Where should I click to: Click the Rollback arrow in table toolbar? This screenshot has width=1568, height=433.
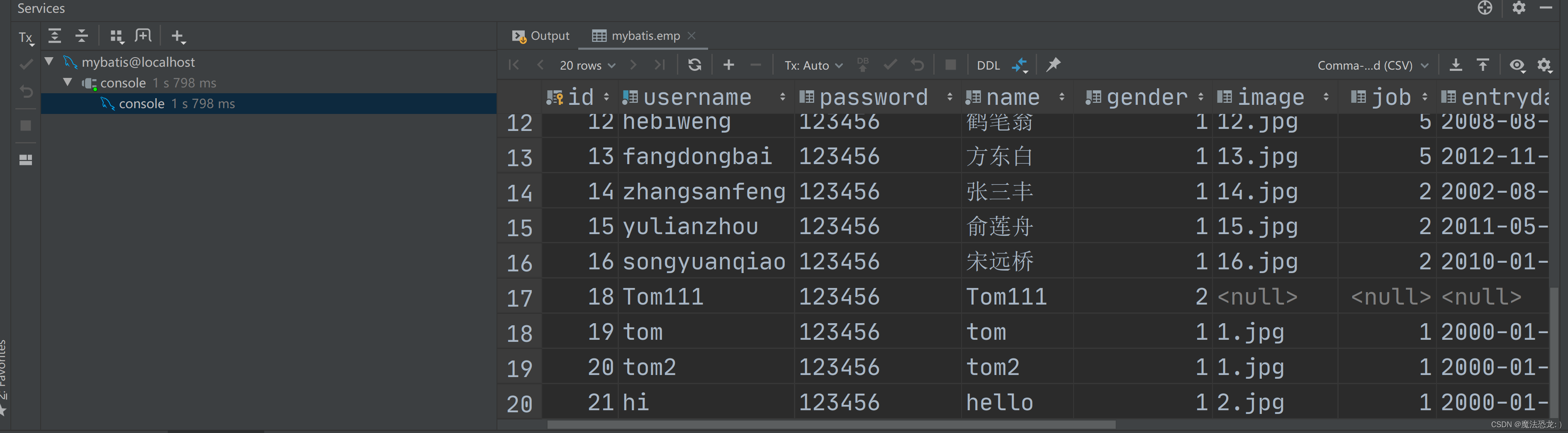pyautogui.click(x=917, y=65)
